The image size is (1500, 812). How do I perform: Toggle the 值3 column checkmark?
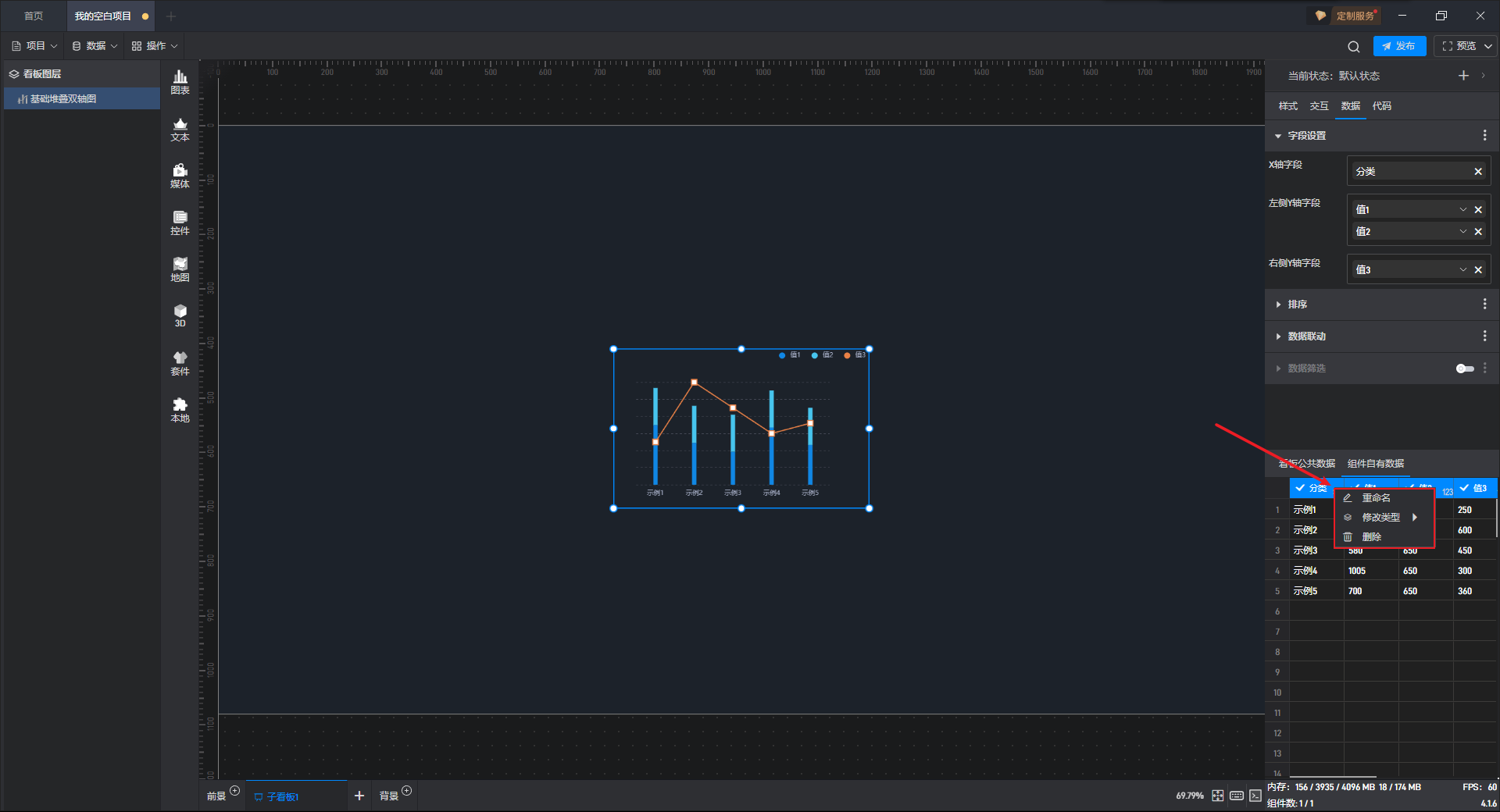(1464, 488)
